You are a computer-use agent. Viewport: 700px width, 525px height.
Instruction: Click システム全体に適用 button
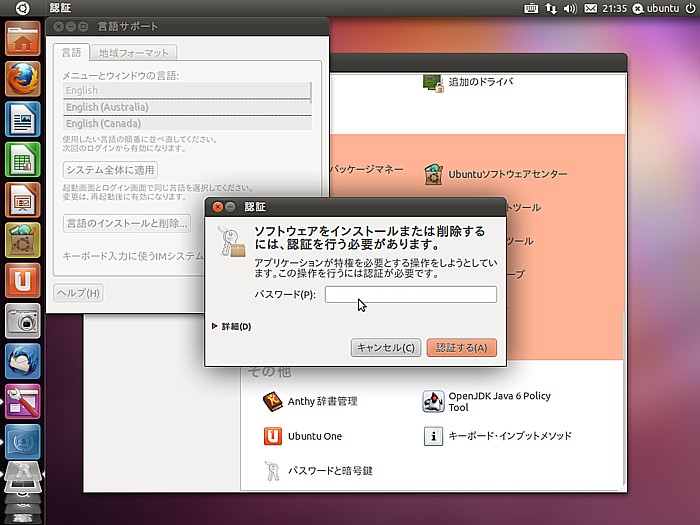tap(110, 170)
